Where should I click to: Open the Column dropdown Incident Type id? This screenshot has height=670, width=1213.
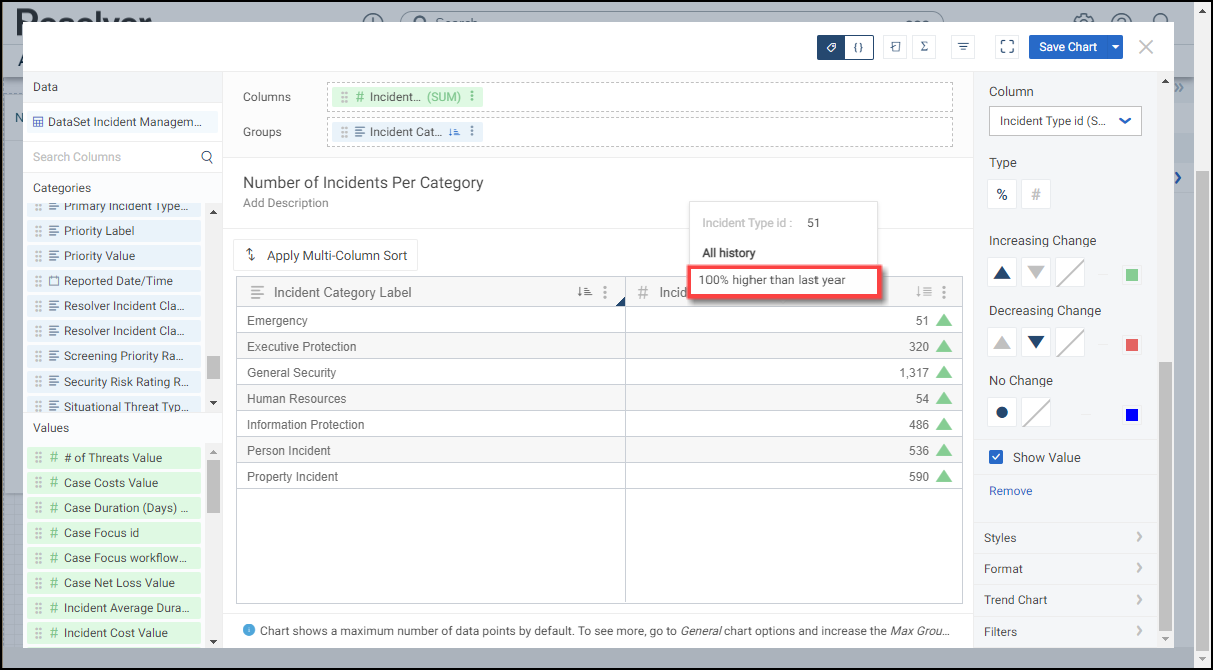pos(1065,121)
